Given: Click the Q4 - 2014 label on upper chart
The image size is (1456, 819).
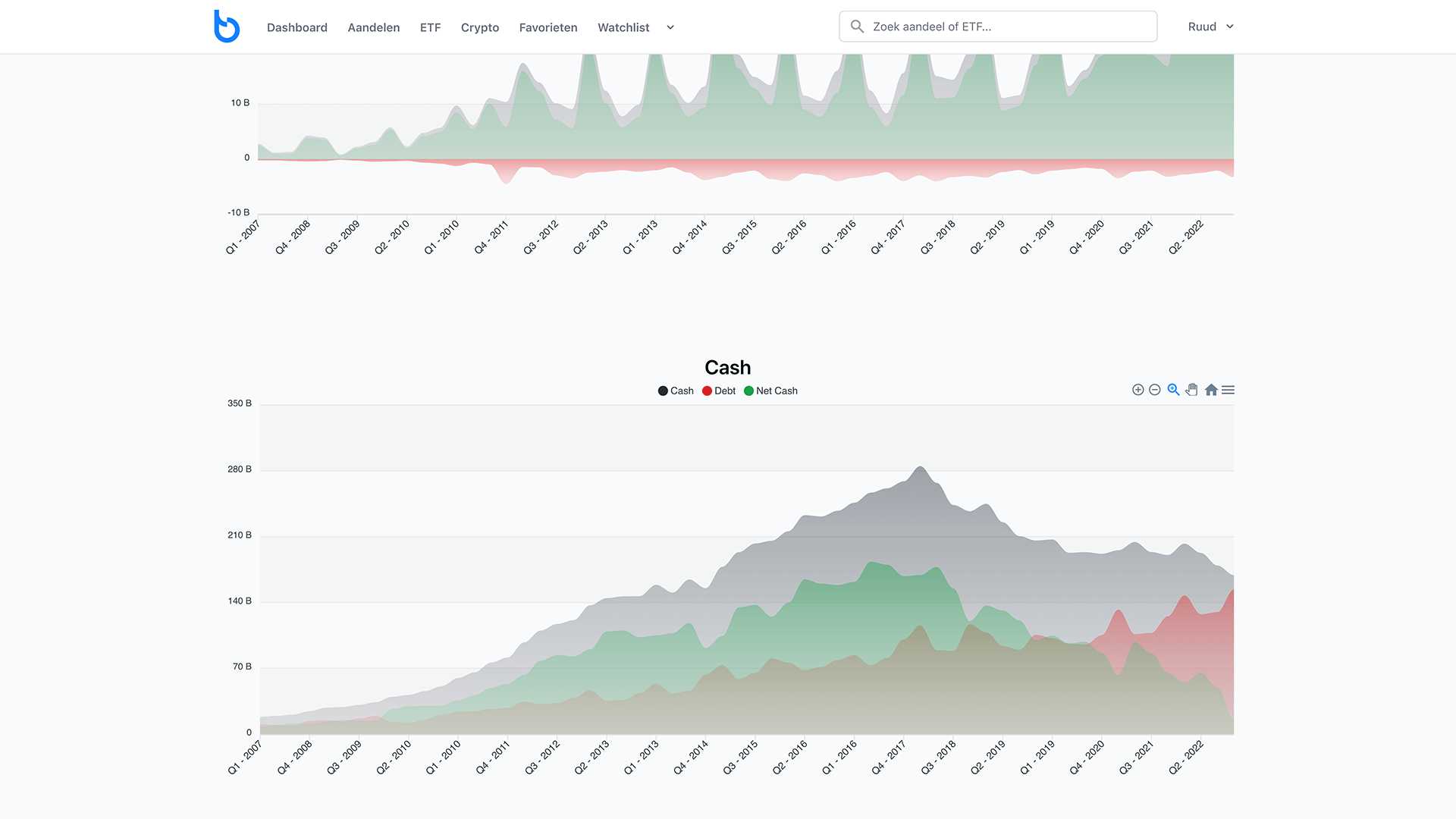Looking at the screenshot, I should tap(690, 237).
